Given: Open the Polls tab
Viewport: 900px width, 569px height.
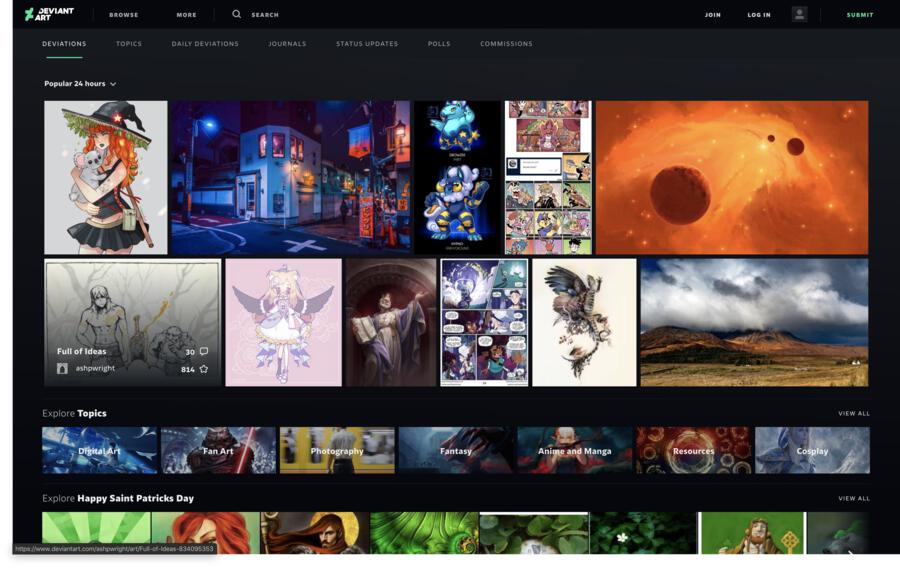Looking at the screenshot, I should click(x=439, y=44).
